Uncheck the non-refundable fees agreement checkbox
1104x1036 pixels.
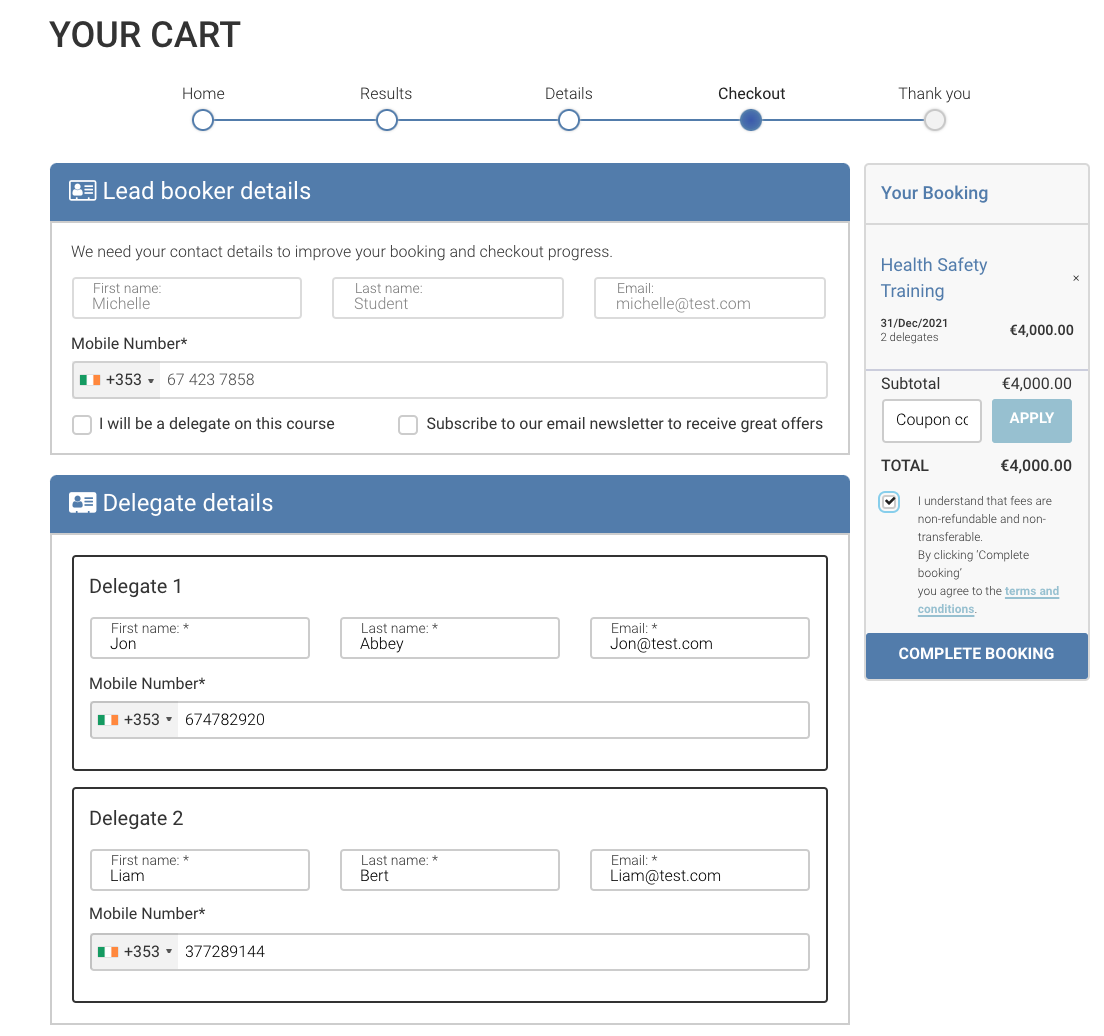(x=889, y=502)
